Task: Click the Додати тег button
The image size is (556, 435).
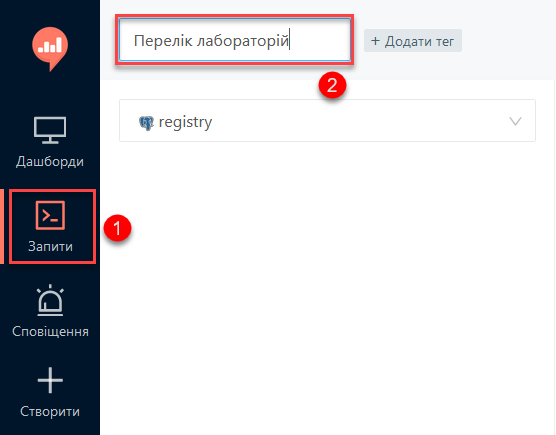Action: click(x=413, y=41)
